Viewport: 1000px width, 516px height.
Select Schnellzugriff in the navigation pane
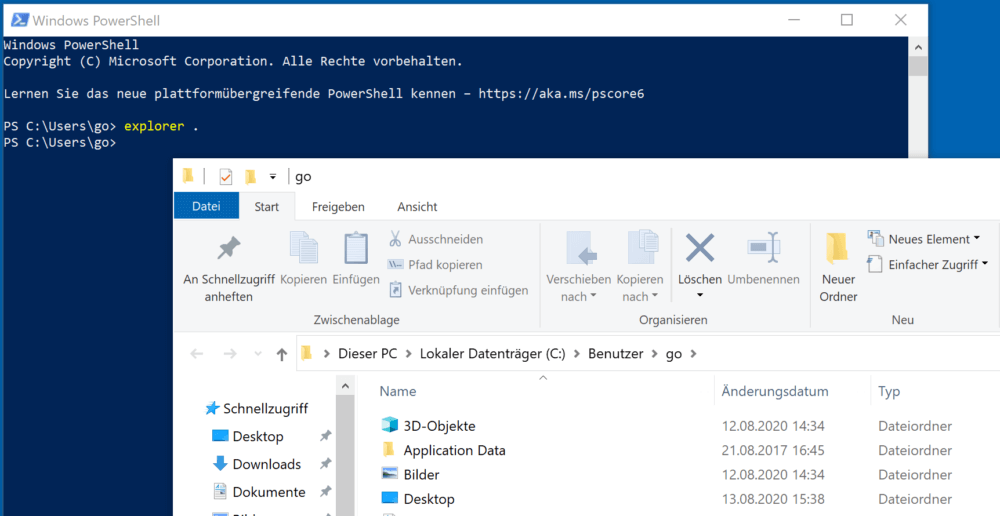(256, 409)
